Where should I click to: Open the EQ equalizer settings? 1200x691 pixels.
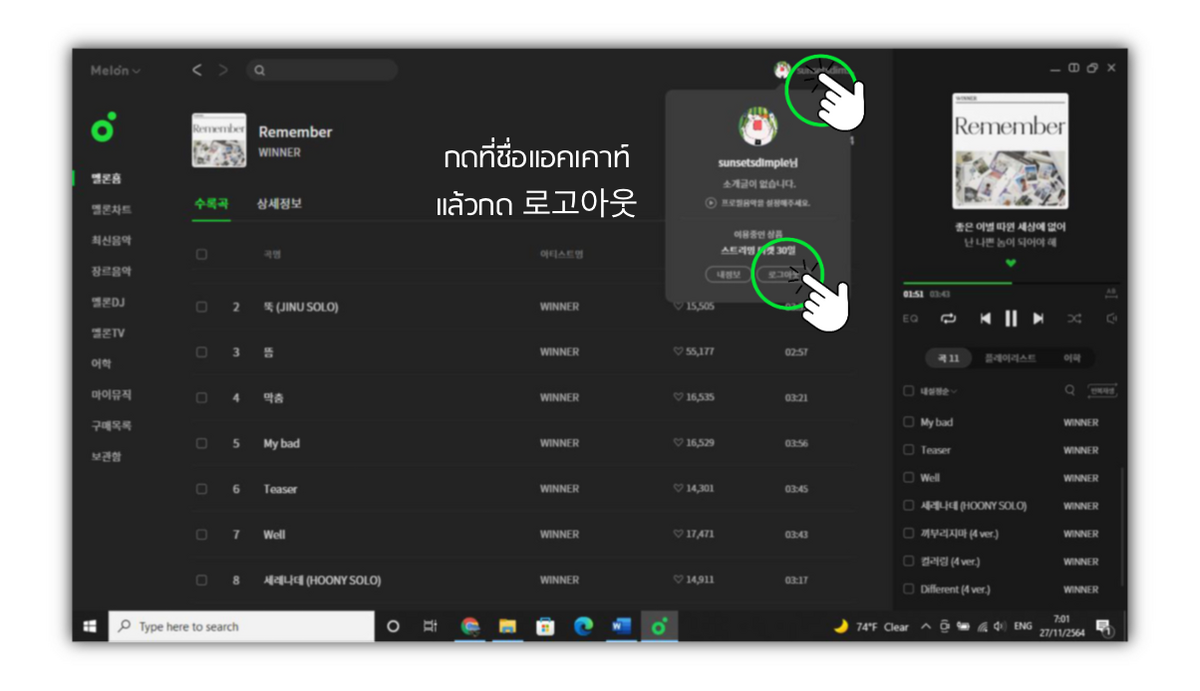(910, 319)
